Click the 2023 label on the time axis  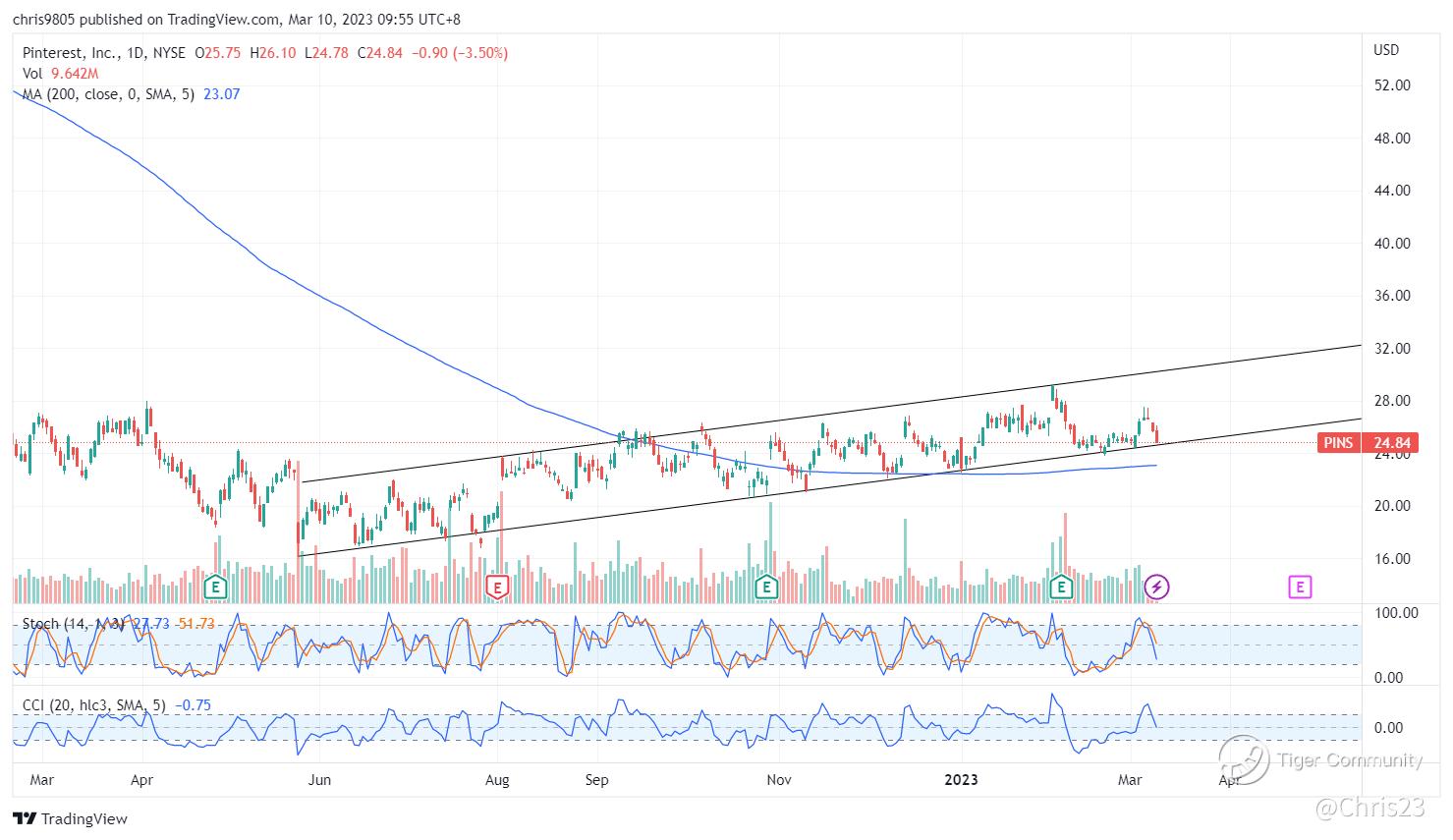click(961, 780)
